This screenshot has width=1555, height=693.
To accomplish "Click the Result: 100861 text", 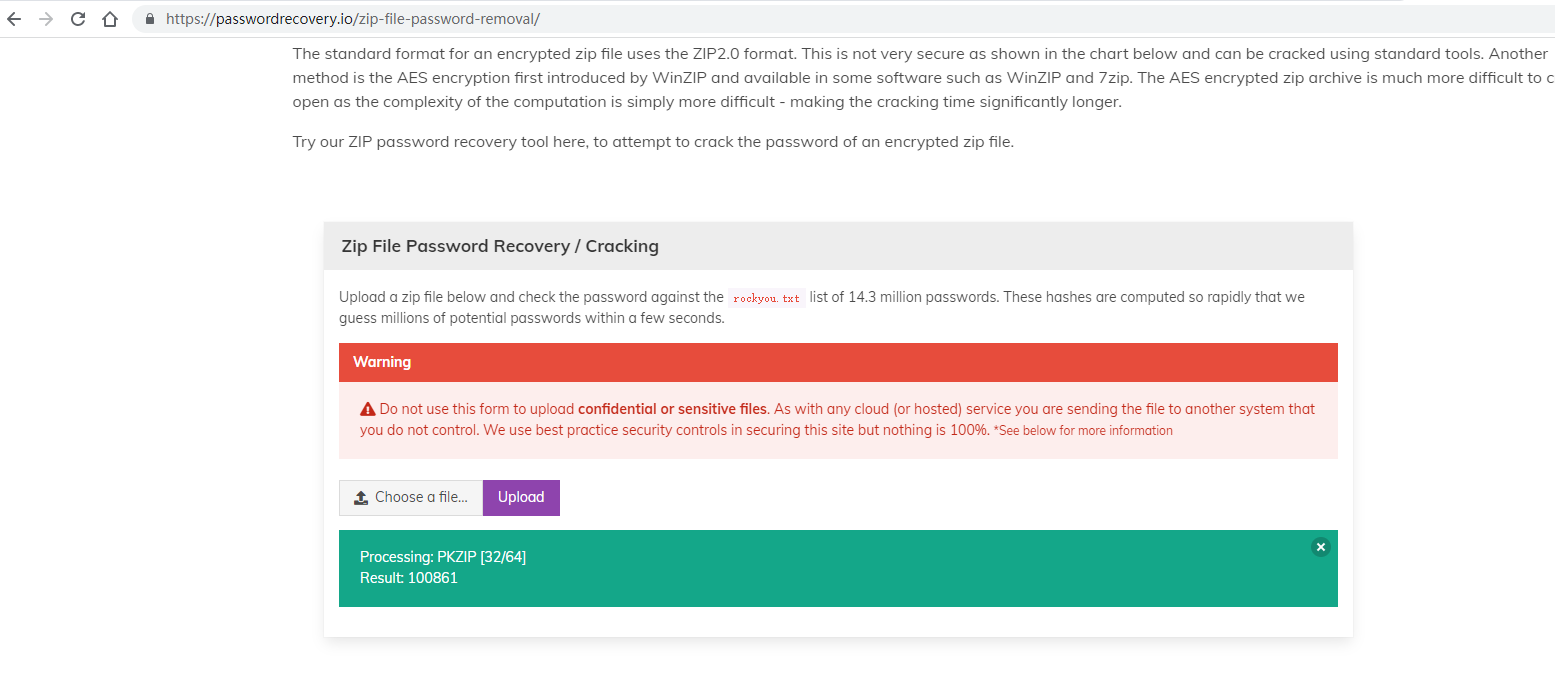I will coord(409,578).
